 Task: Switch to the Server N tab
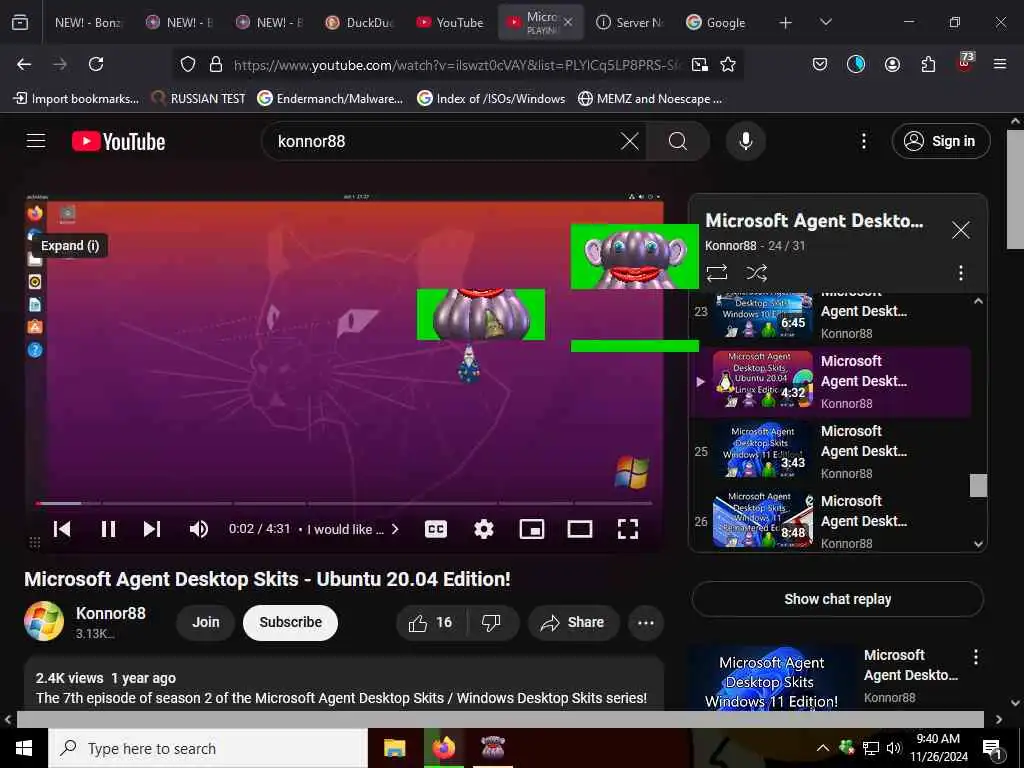tap(631, 22)
